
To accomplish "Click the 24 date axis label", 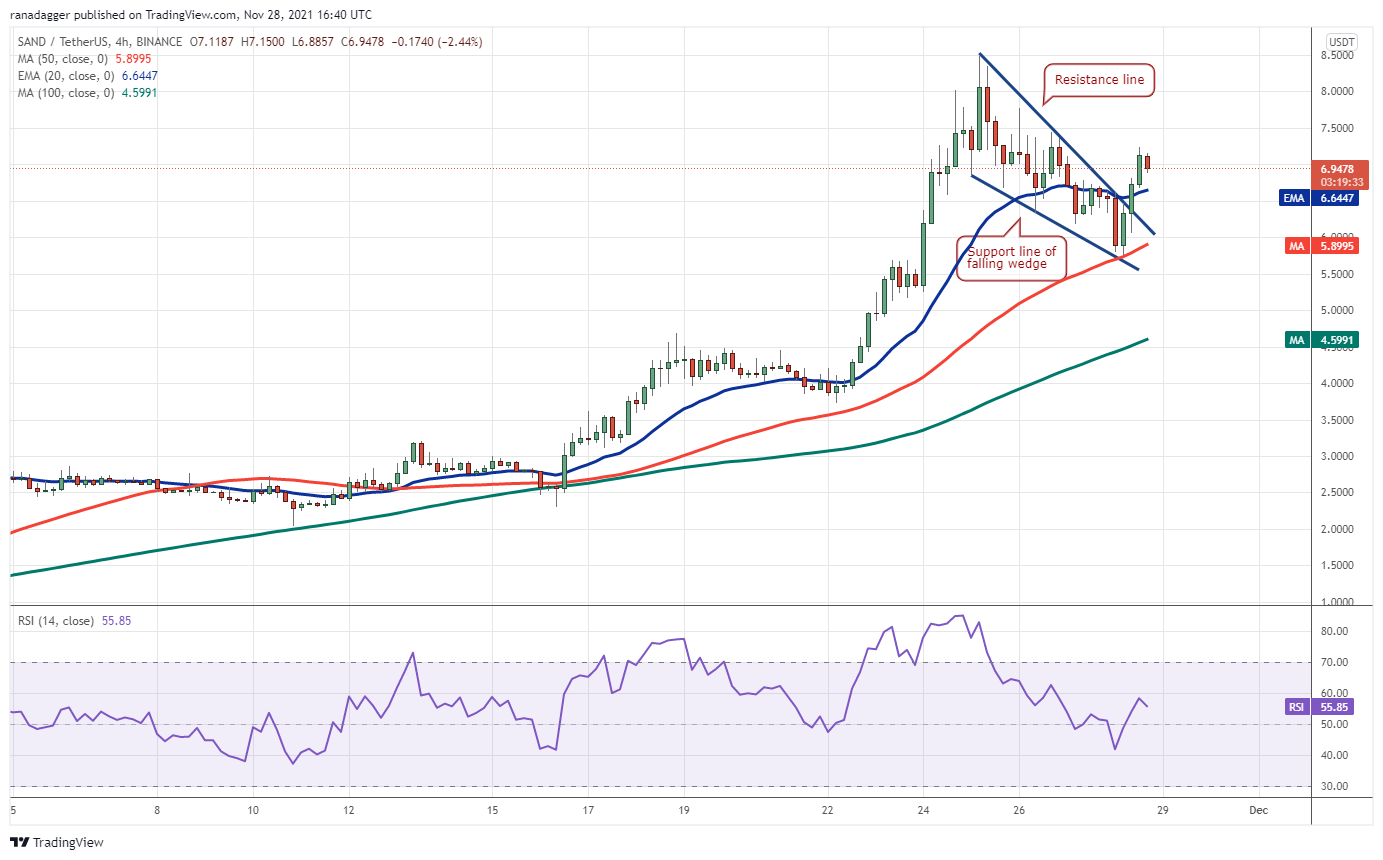I will tap(923, 810).
